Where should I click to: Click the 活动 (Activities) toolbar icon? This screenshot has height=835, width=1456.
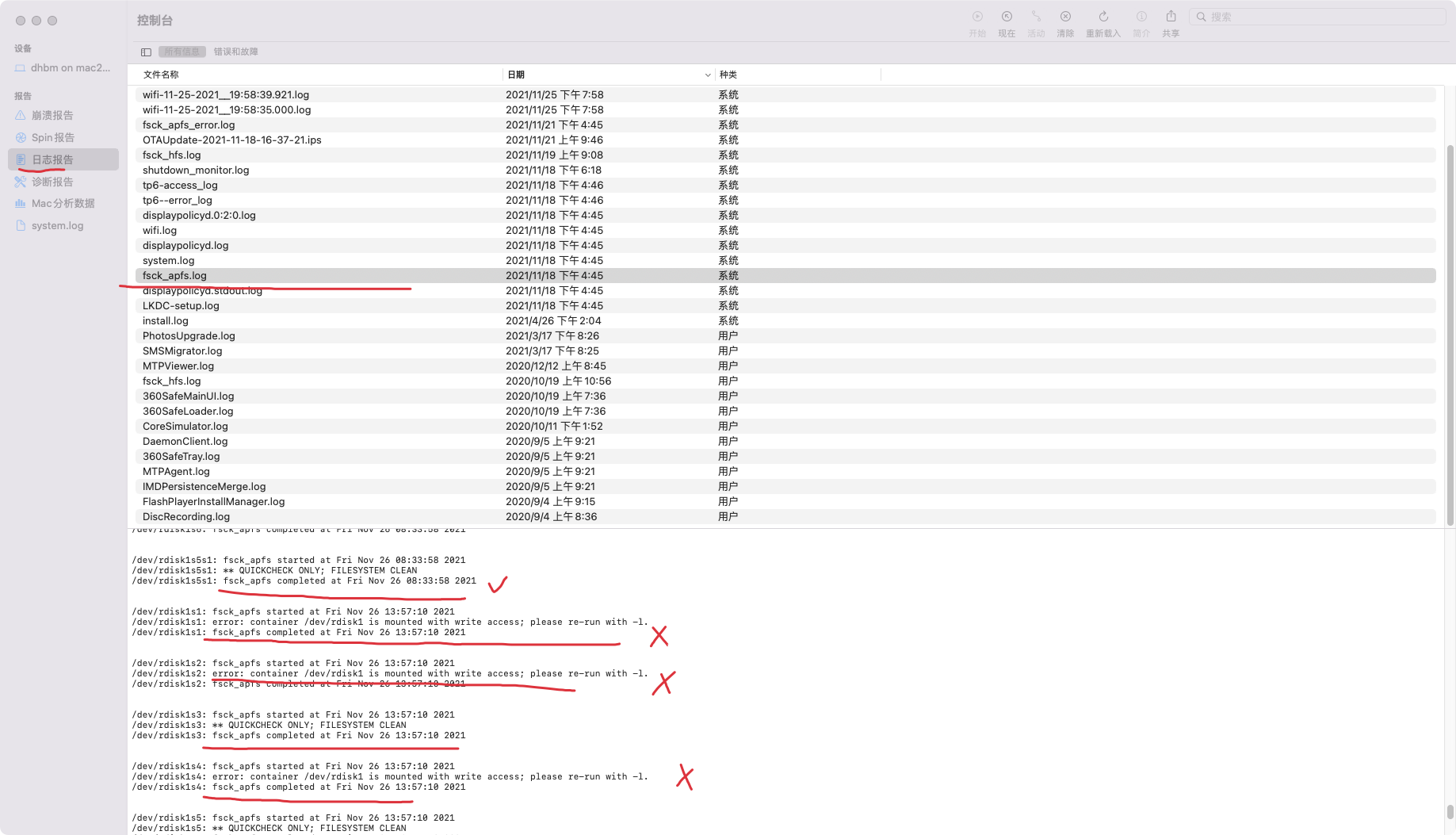click(x=1036, y=17)
